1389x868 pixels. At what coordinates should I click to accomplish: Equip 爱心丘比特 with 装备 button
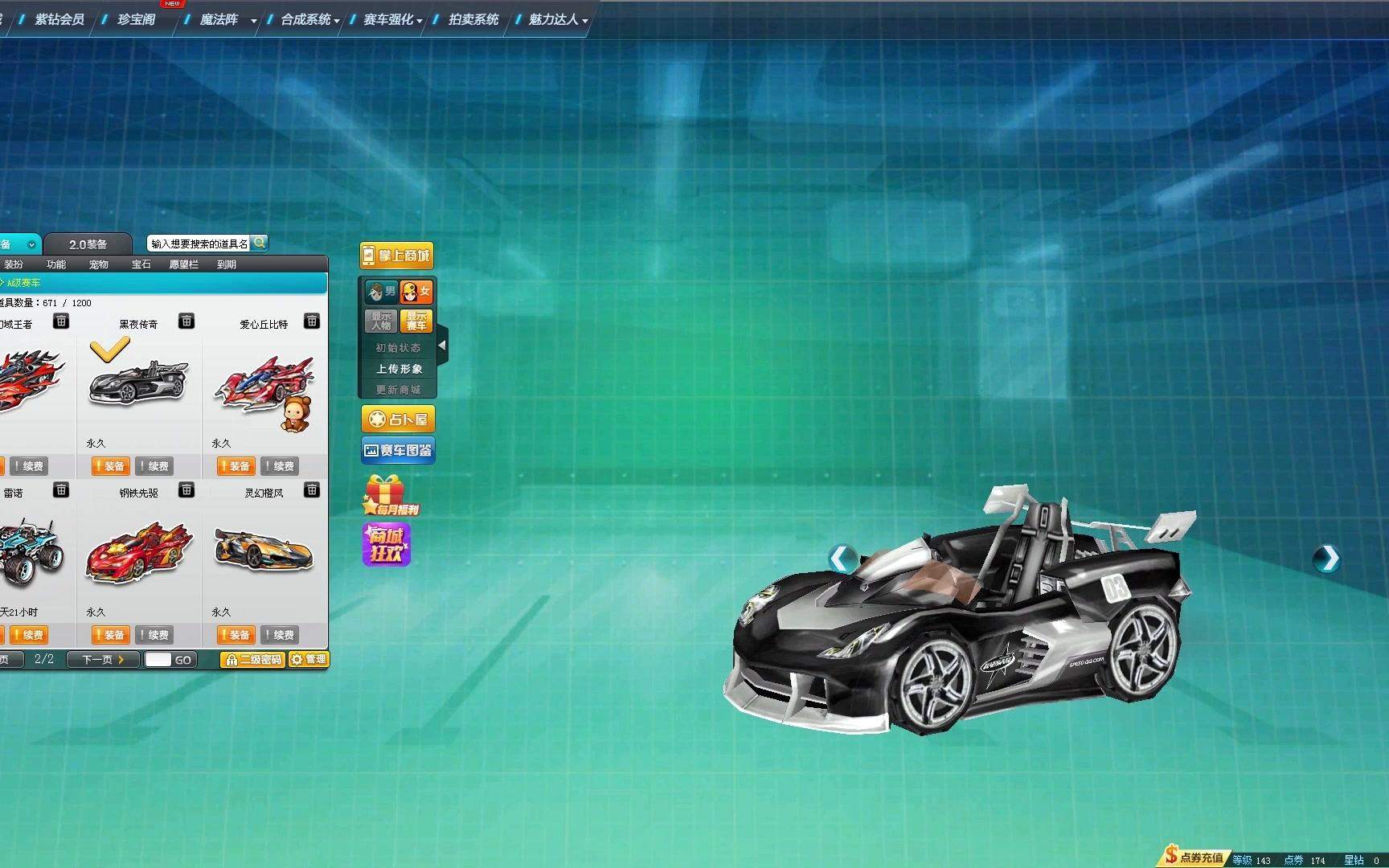pyautogui.click(x=236, y=466)
